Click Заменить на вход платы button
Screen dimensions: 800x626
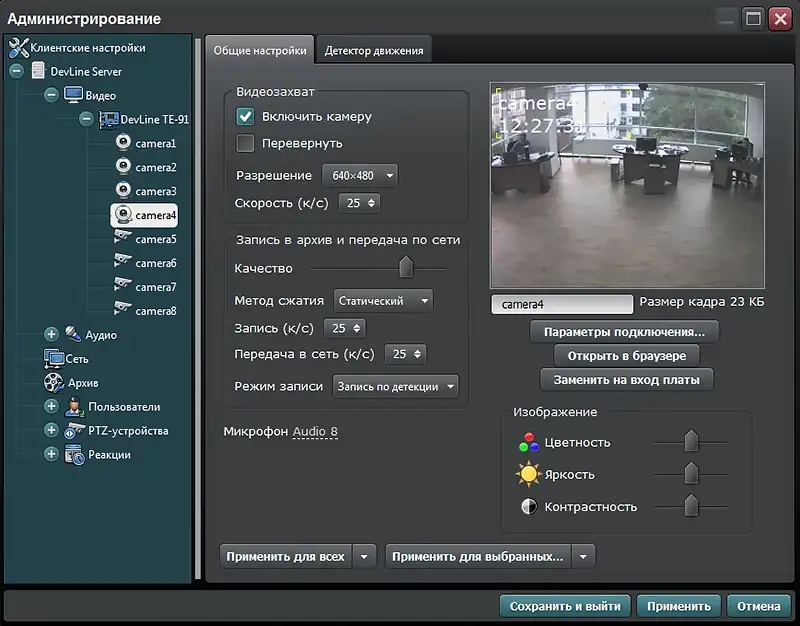coord(627,380)
